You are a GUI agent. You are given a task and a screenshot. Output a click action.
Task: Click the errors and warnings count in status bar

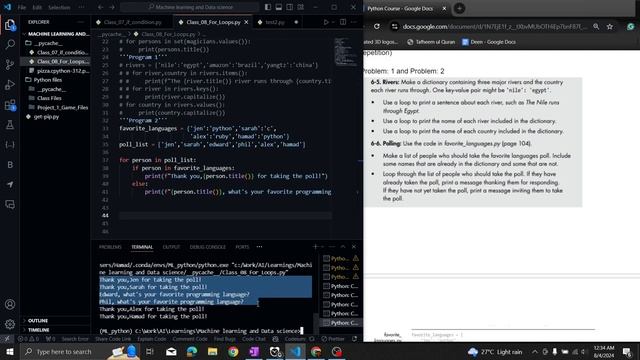[x=28, y=339]
